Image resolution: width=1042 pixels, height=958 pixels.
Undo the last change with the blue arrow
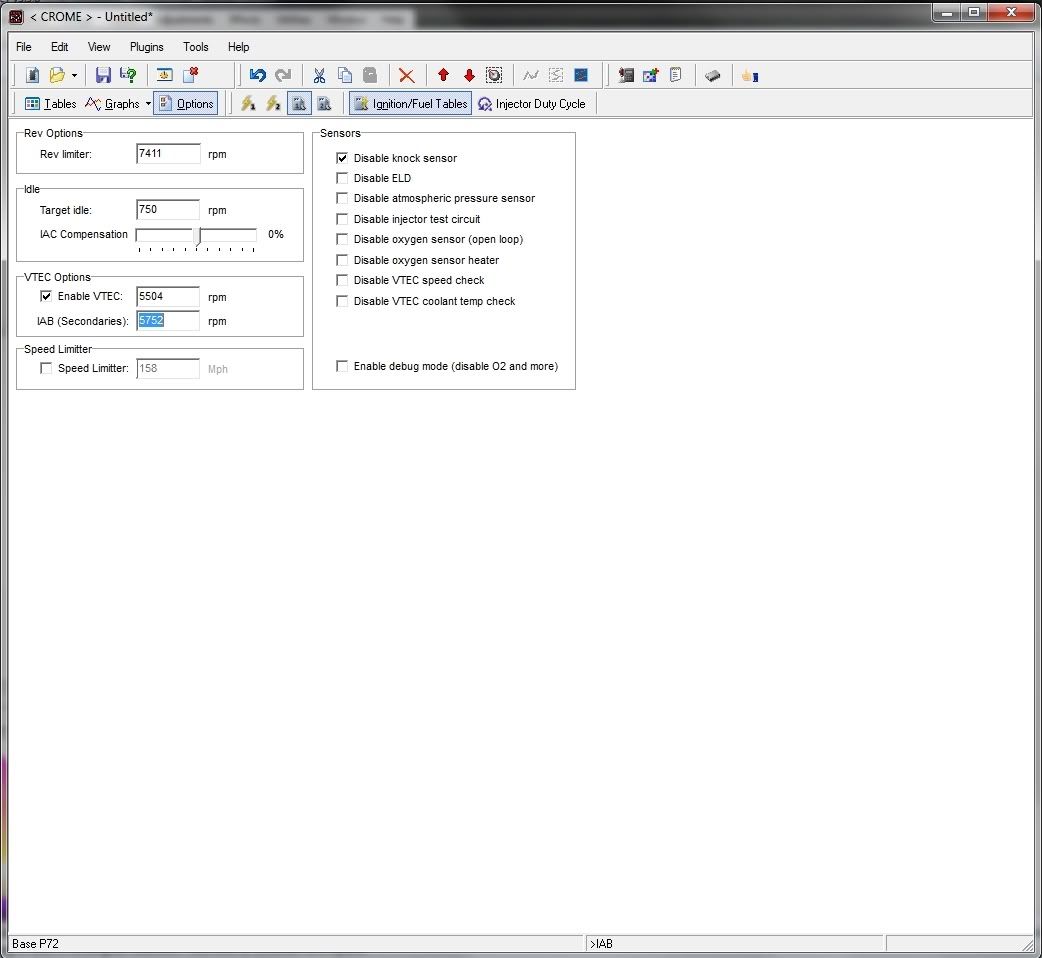257,75
